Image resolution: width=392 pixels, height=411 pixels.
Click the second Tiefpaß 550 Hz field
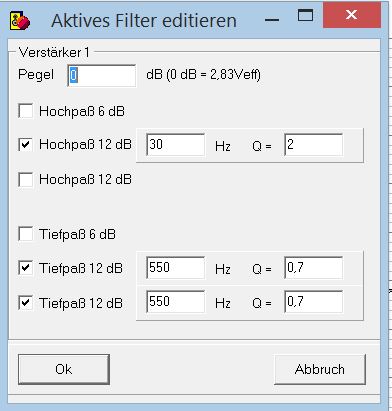pyautogui.click(x=175, y=302)
